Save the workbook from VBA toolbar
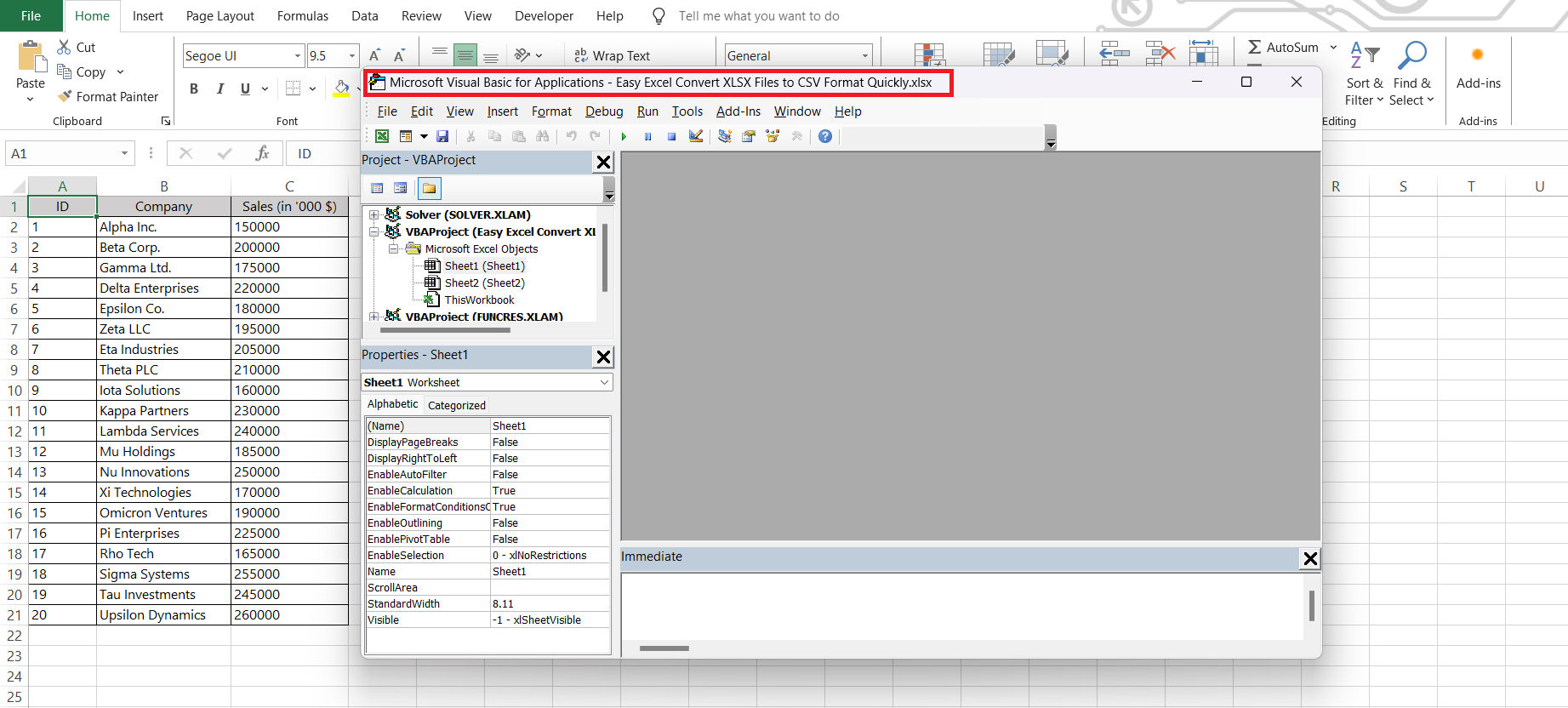The height and width of the screenshot is (708, 1568). 442,136
